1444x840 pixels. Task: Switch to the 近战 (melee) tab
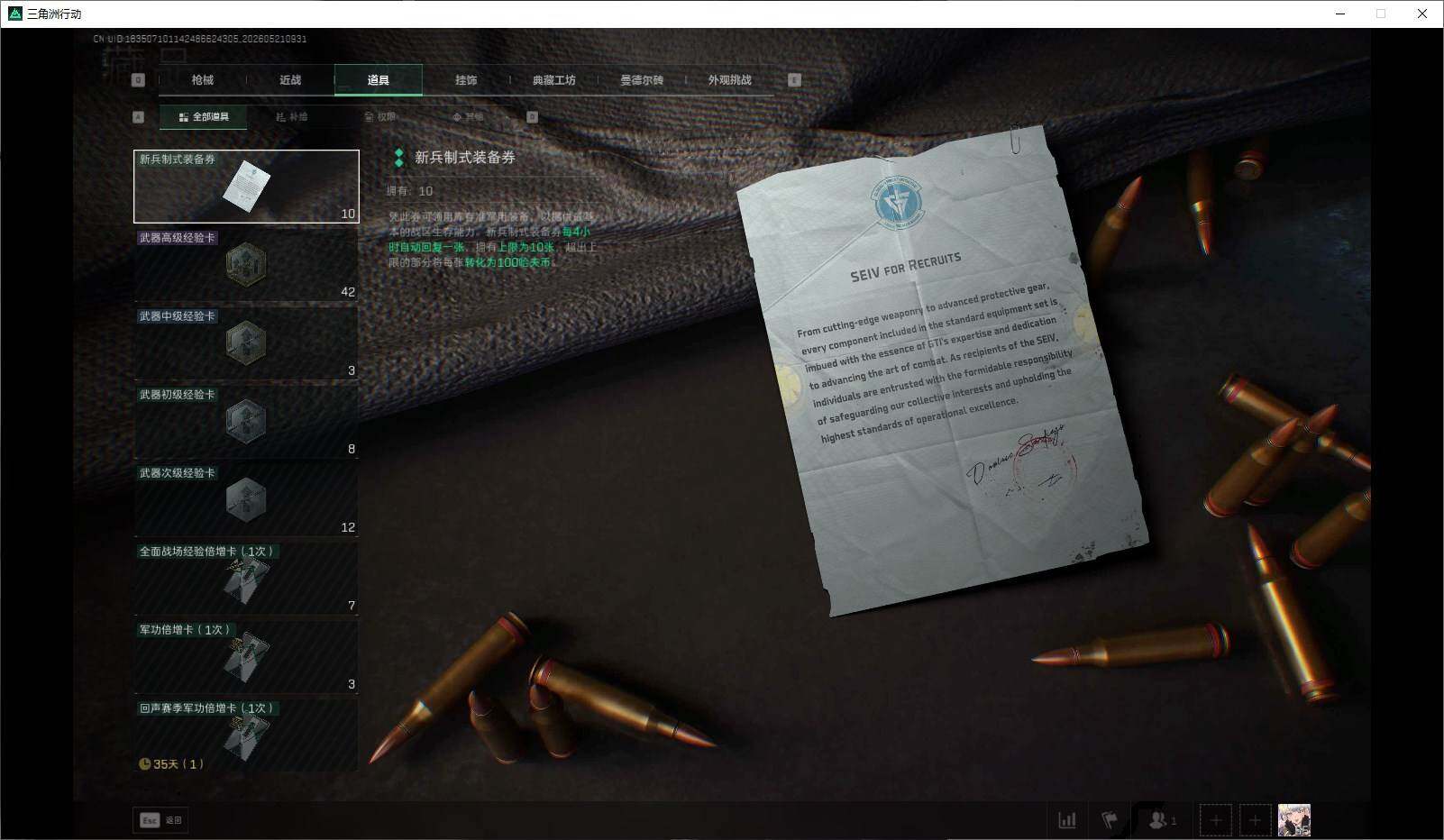coord(290,80)
